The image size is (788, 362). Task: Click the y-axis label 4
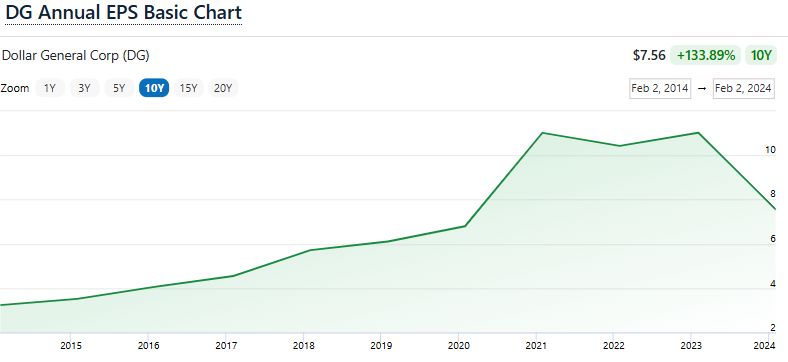(x=773, y=283)
